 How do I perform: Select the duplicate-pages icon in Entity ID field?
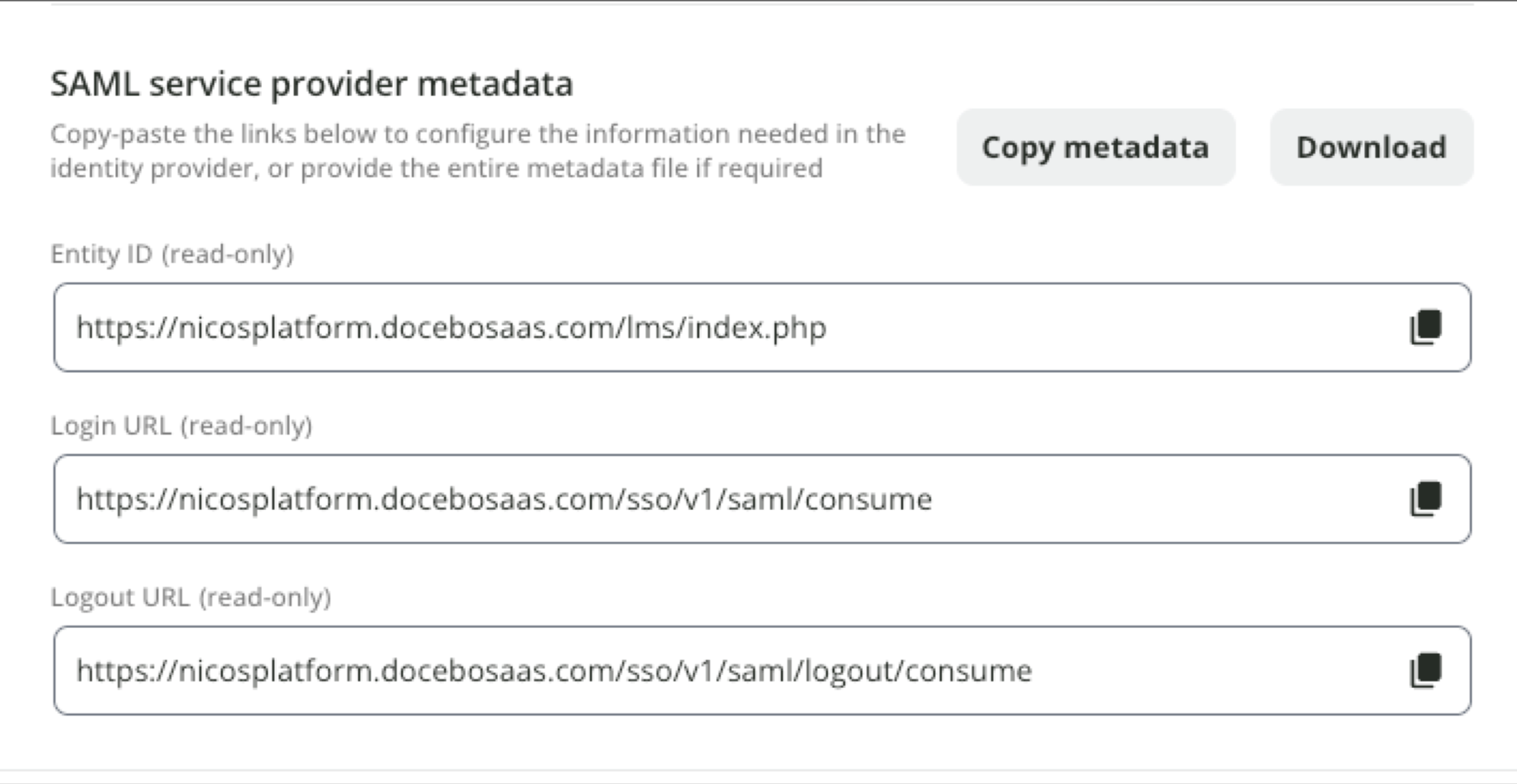pos(1426,327)
